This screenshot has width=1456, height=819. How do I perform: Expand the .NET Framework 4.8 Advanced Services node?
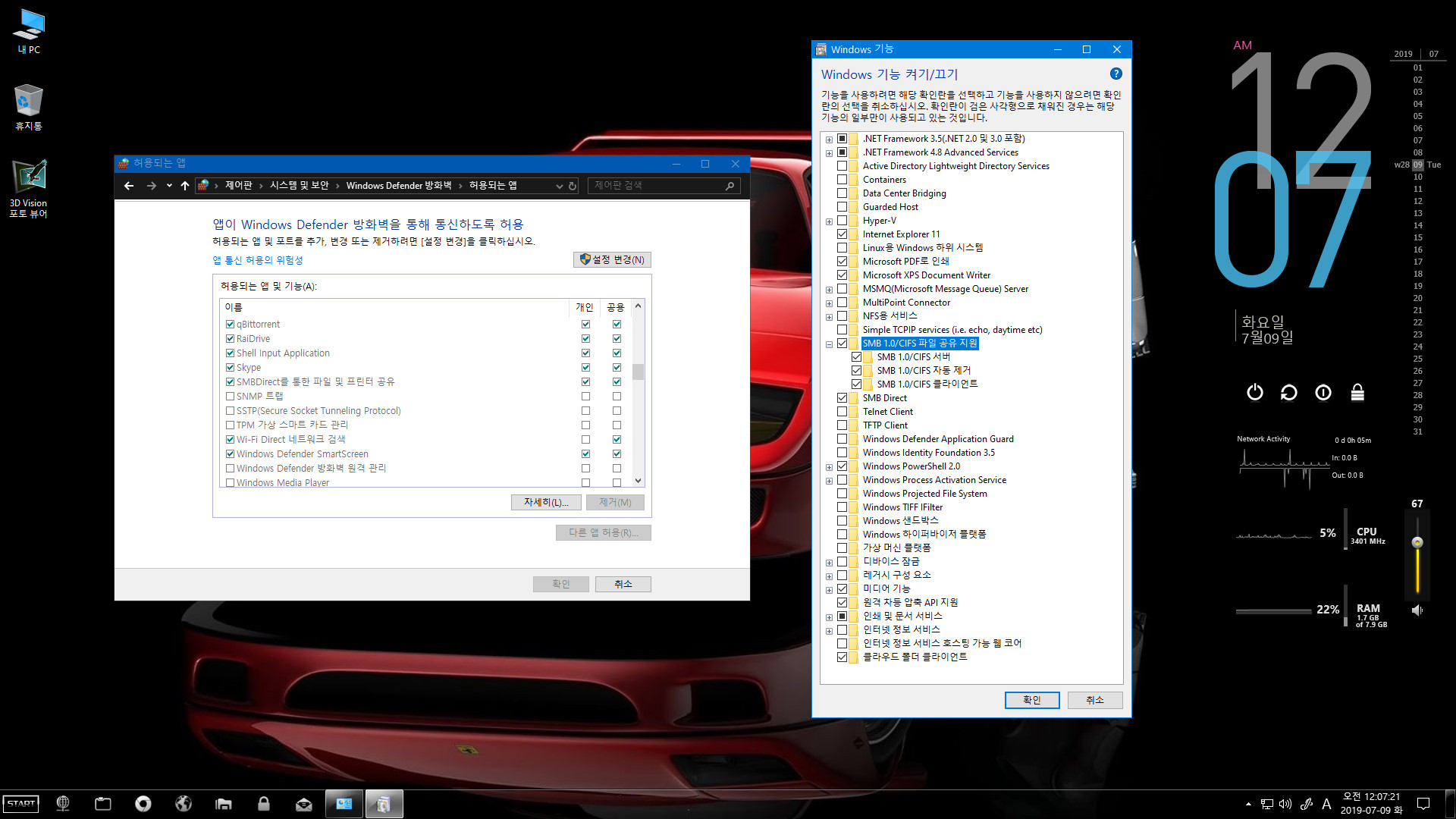pos(829,153)
